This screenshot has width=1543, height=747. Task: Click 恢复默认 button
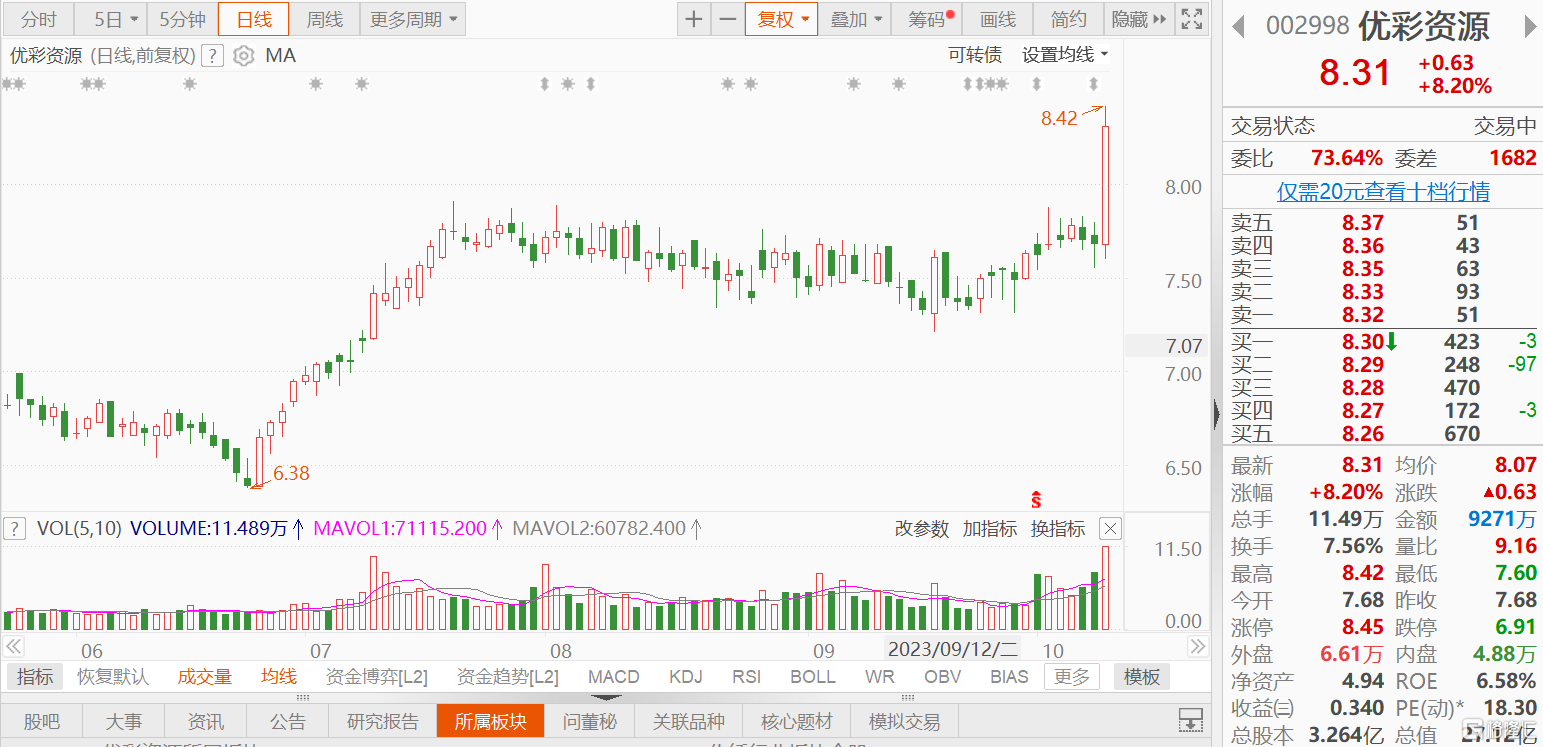coord(113,677)
